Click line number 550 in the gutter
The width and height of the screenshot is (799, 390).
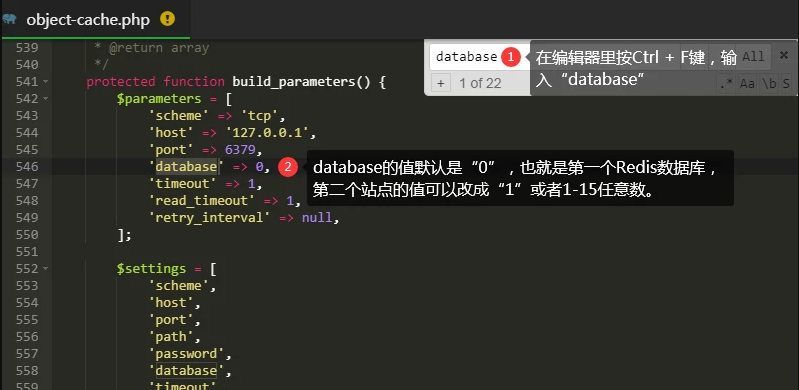(x=26, y=235)
